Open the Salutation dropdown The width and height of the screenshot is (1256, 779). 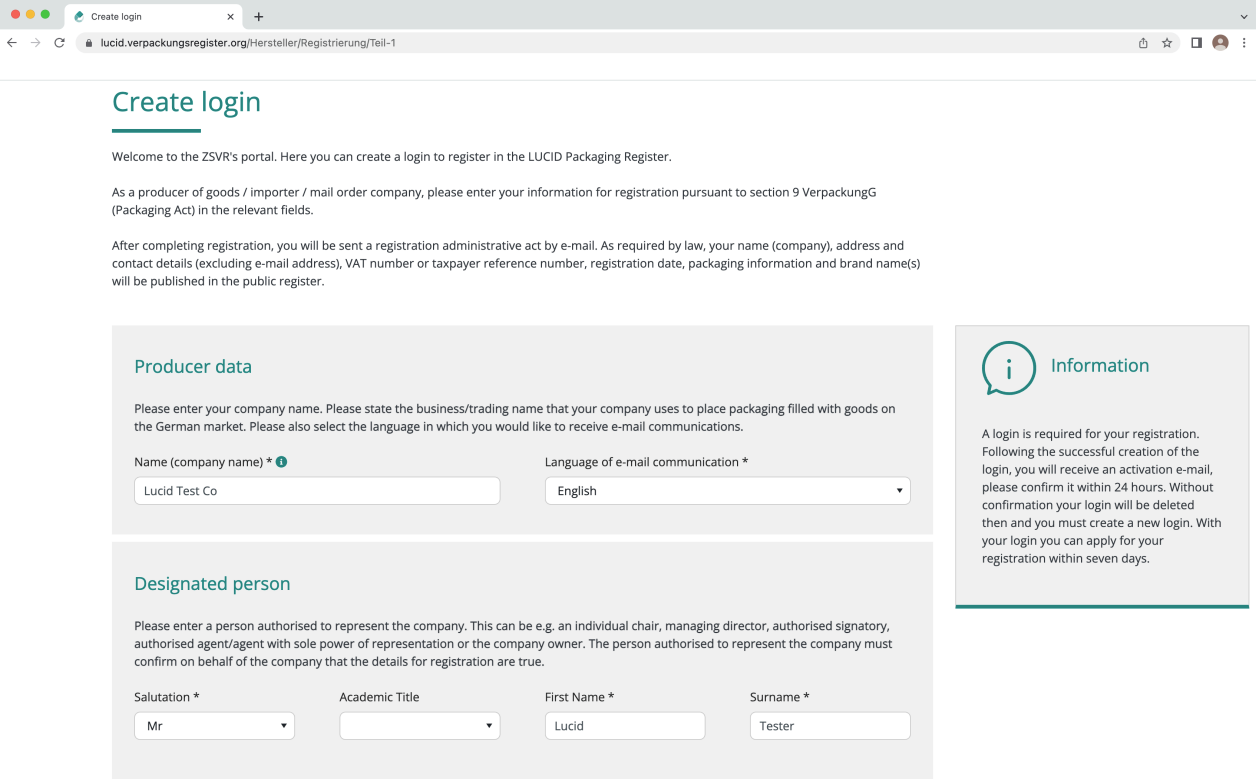(x=214, y=726)
